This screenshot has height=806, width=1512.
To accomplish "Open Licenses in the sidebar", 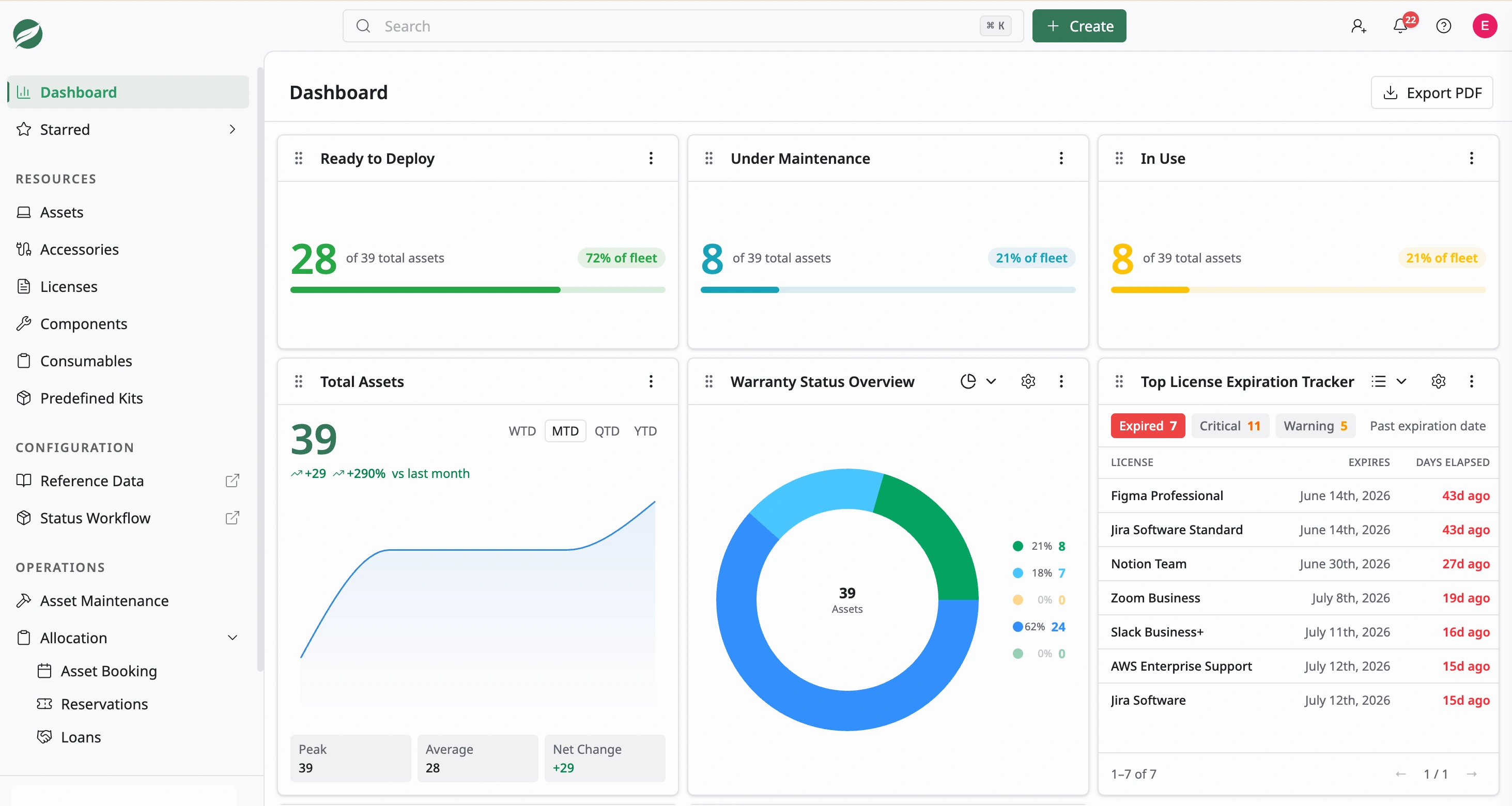I will coord(128,286).
